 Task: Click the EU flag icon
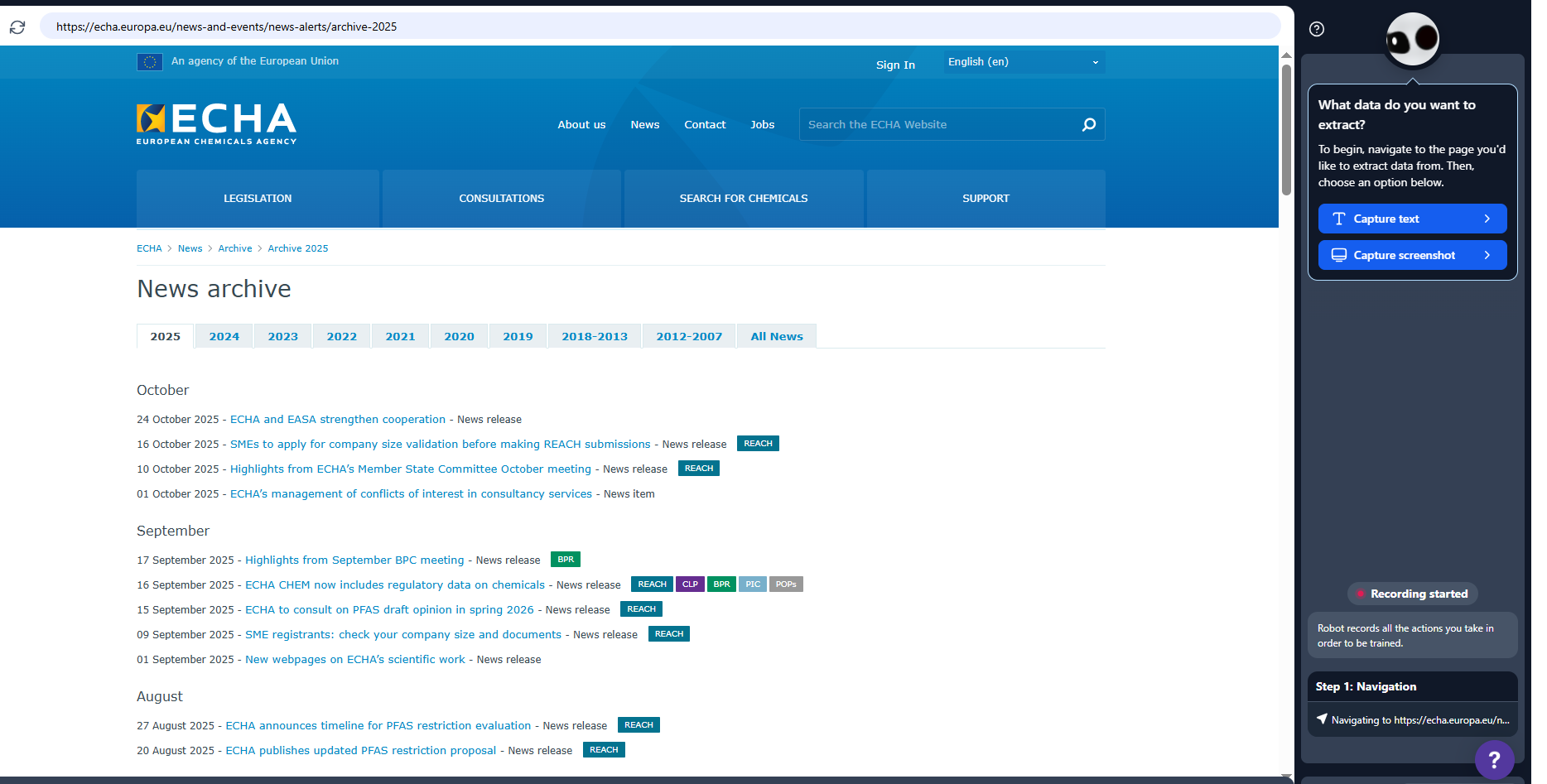pos(149,62)
